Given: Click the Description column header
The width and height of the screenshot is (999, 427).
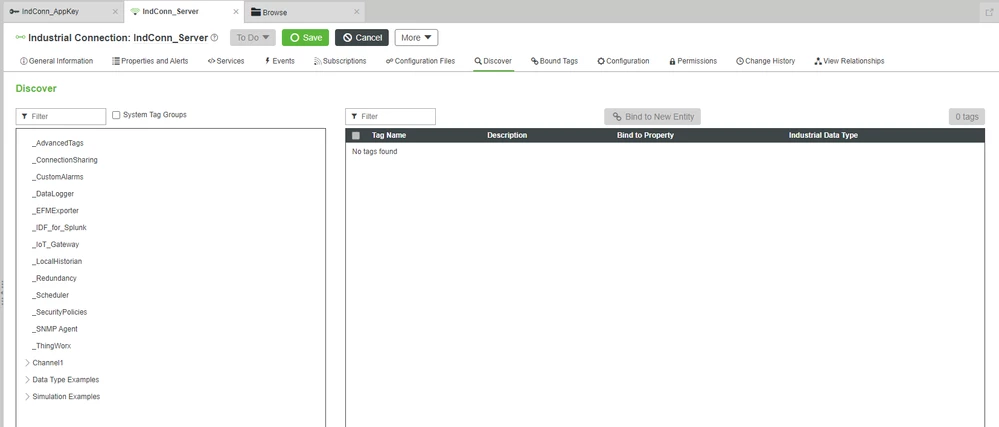Looking at the screenshot, I should point(507,135).
